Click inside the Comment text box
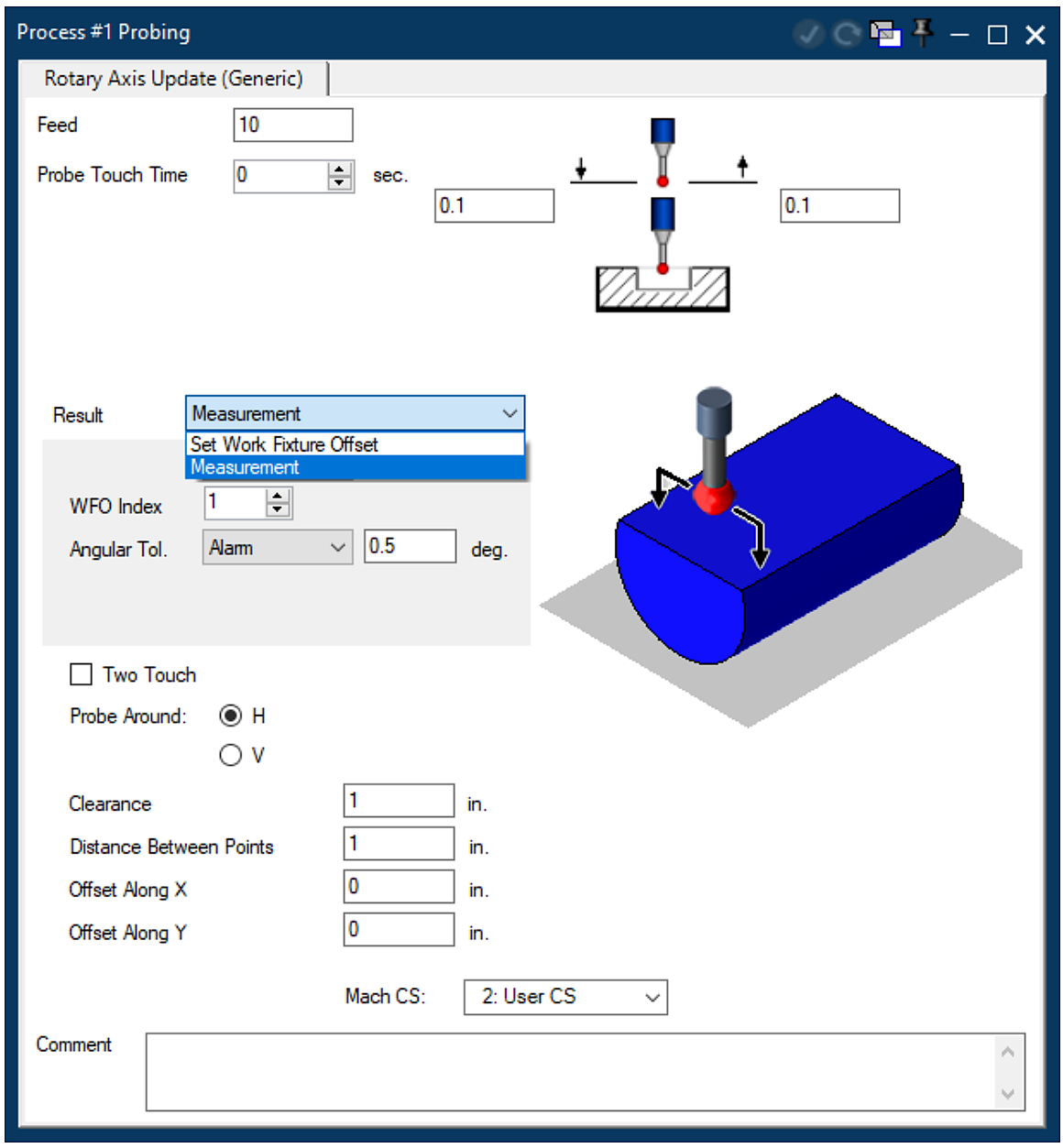This screenshot has width=1063, height=1148. pos(570,1072)
